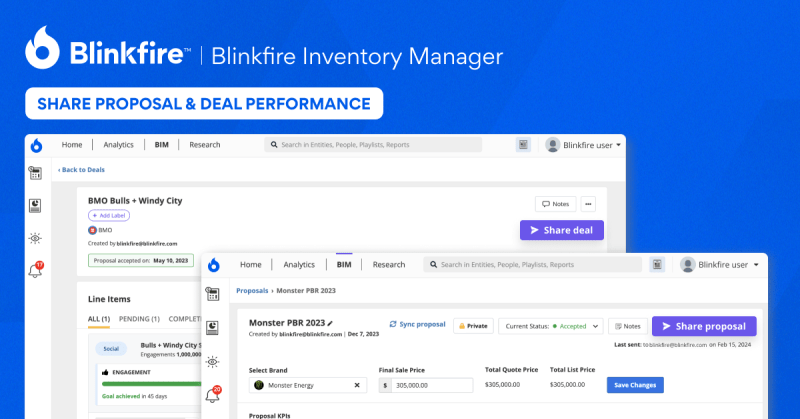This screenshot has height=419, width=800.
Task: Click Save Changes on the proposal
Action: [635, 385]
